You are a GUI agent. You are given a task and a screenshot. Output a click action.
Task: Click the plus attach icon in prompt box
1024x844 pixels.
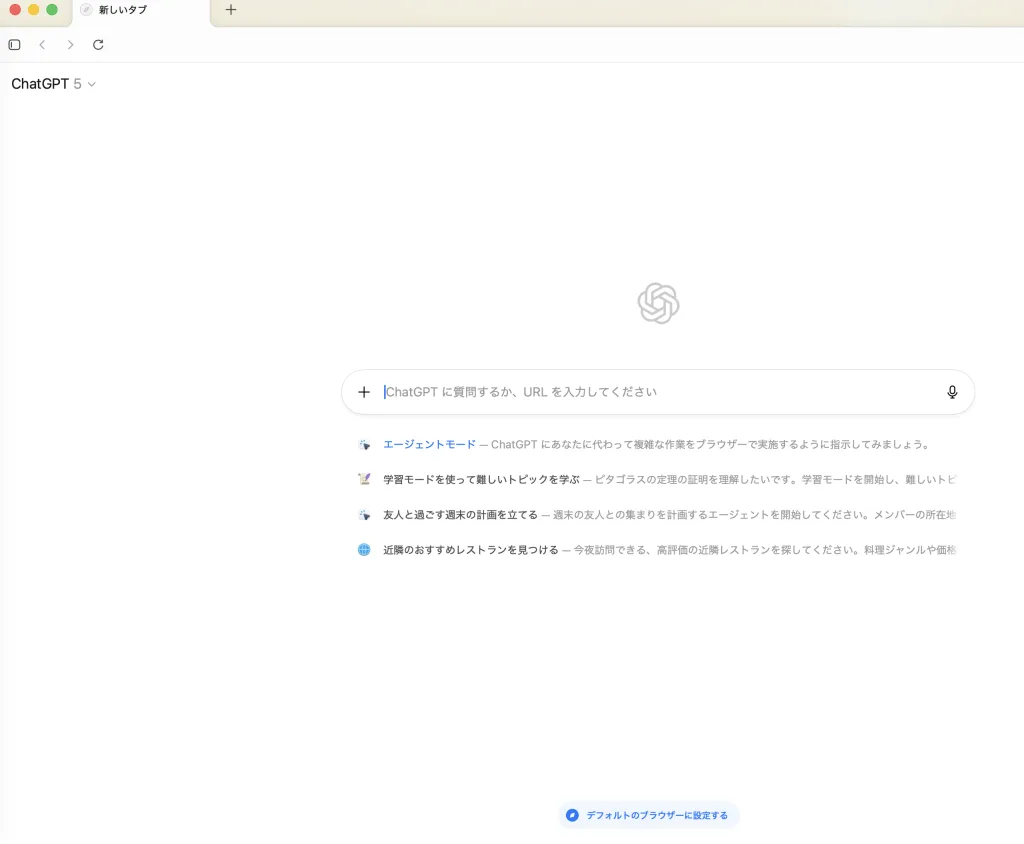click(x=364, y=392)
